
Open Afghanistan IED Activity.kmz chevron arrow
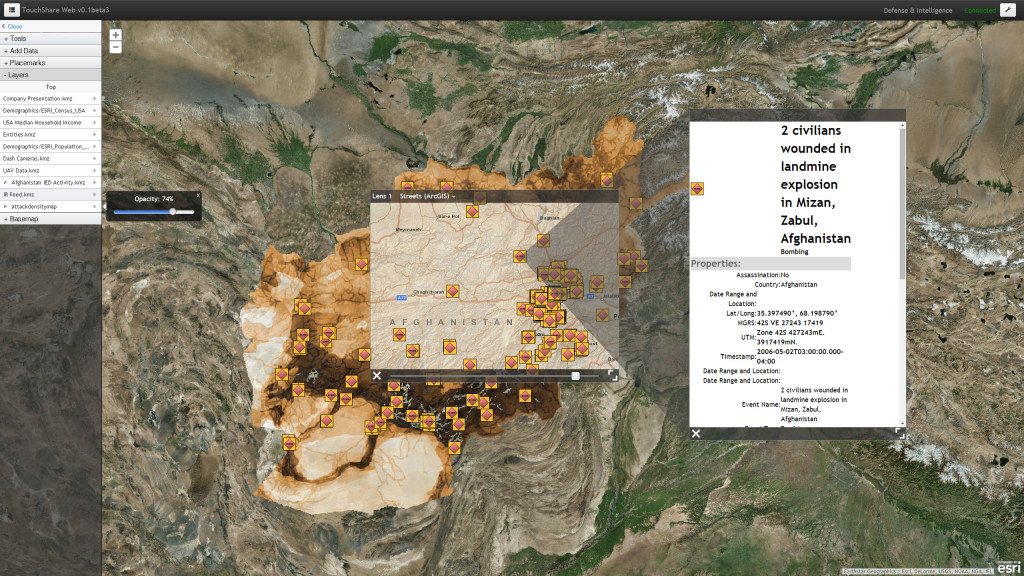click(x=94, y=183)
